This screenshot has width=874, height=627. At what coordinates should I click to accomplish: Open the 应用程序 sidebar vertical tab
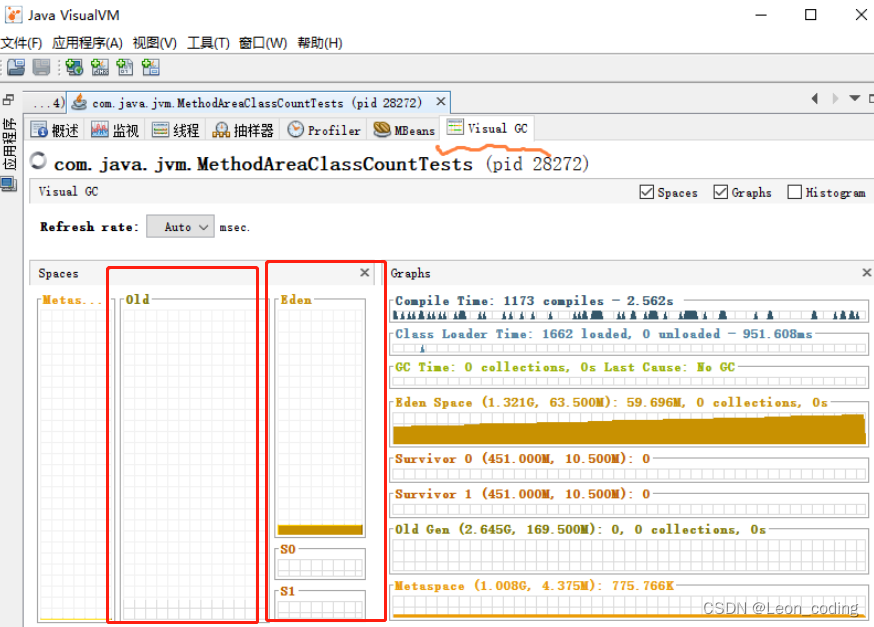(x=9, y=144)
